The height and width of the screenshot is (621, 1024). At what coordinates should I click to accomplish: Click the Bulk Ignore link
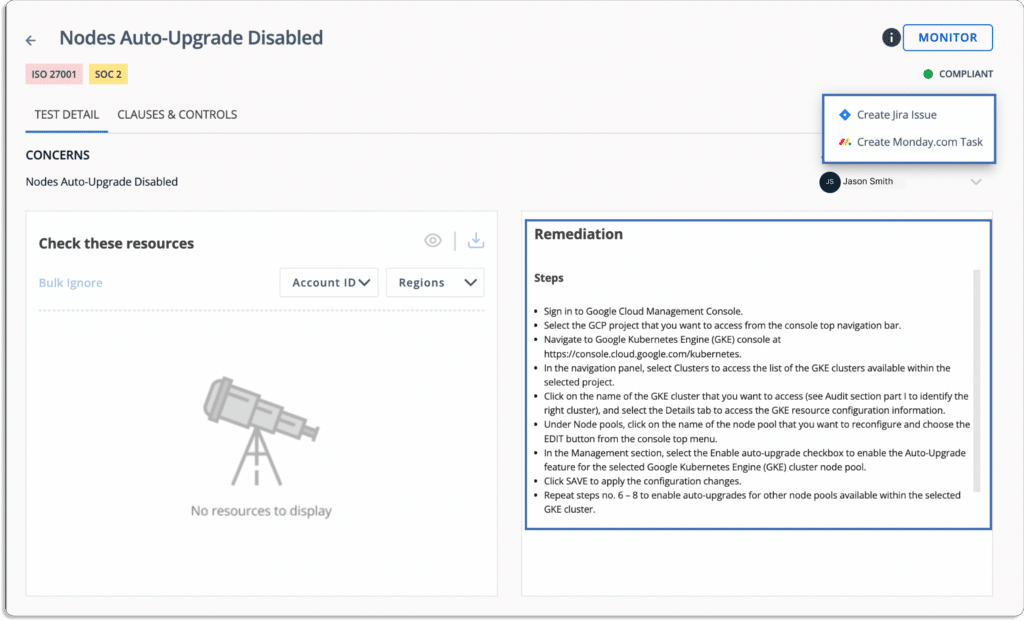(x=71, y=283)
